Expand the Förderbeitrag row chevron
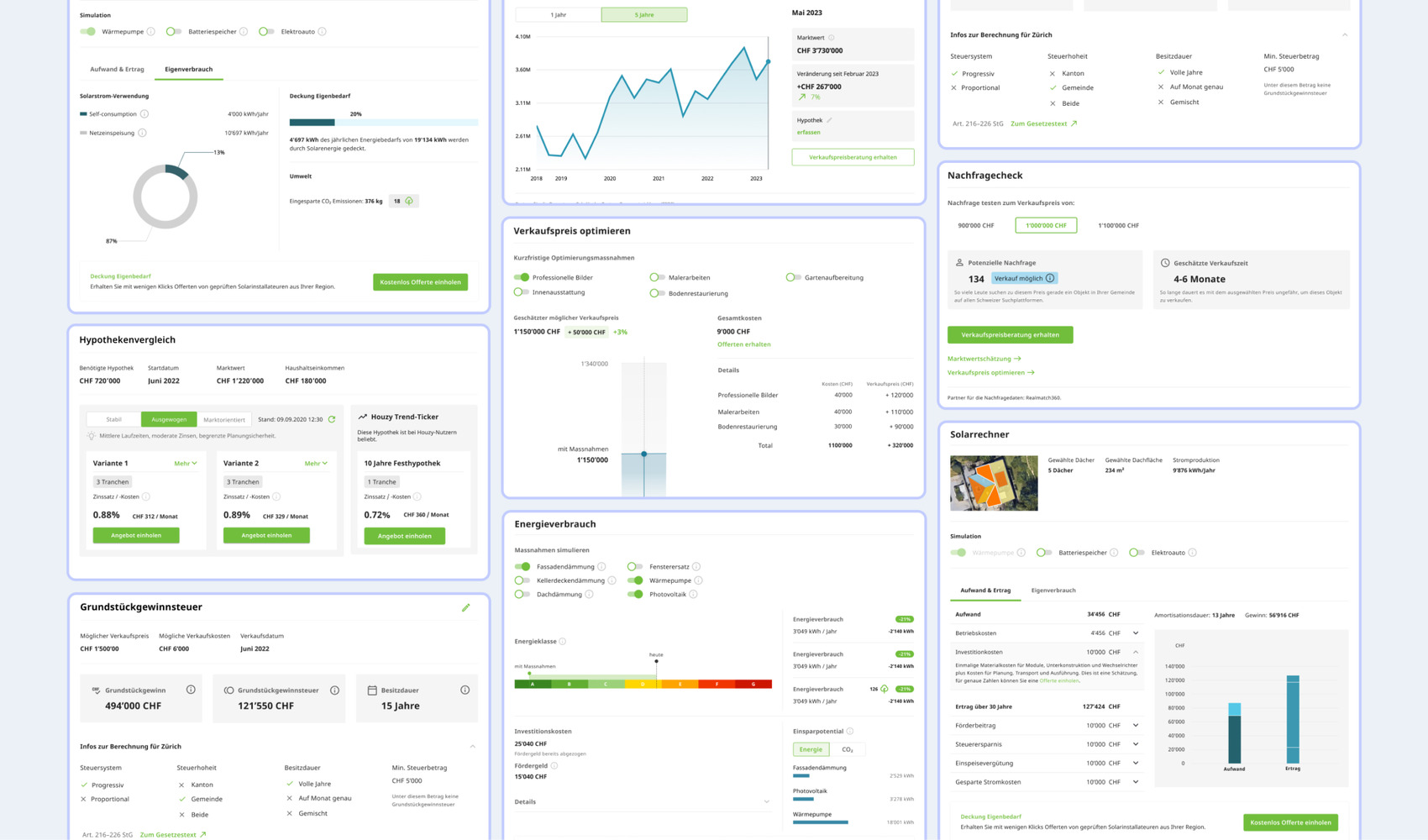Screen dimensions: 1428x840 (1136, 726)
